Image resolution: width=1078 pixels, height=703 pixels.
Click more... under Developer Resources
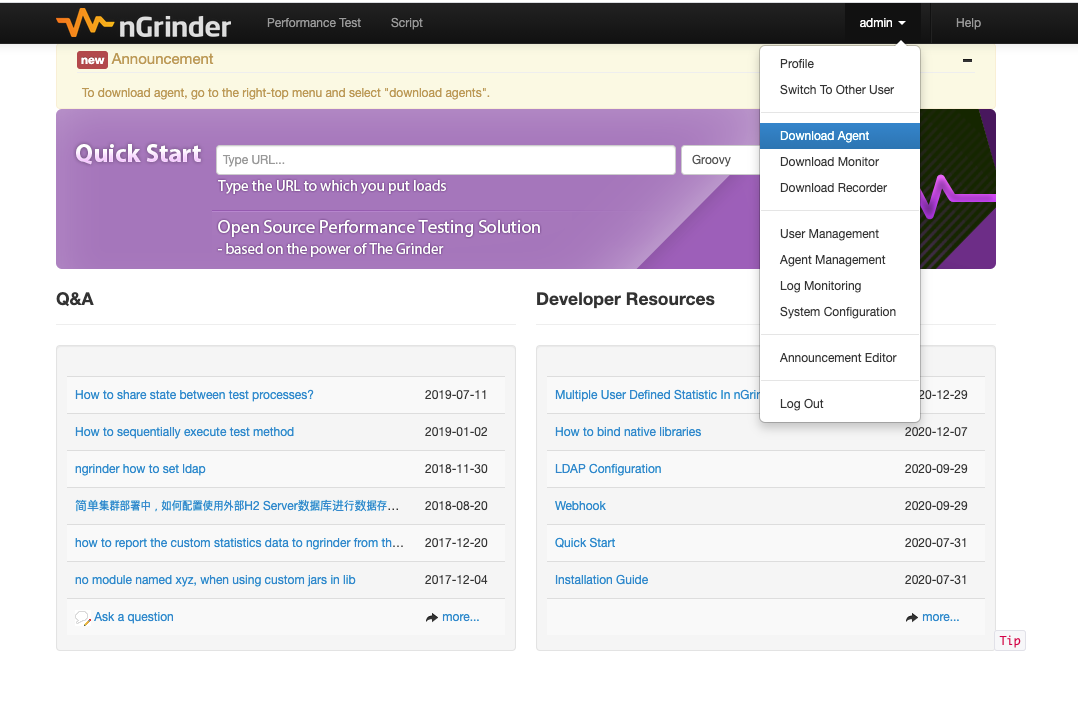(x=940, y=617)
